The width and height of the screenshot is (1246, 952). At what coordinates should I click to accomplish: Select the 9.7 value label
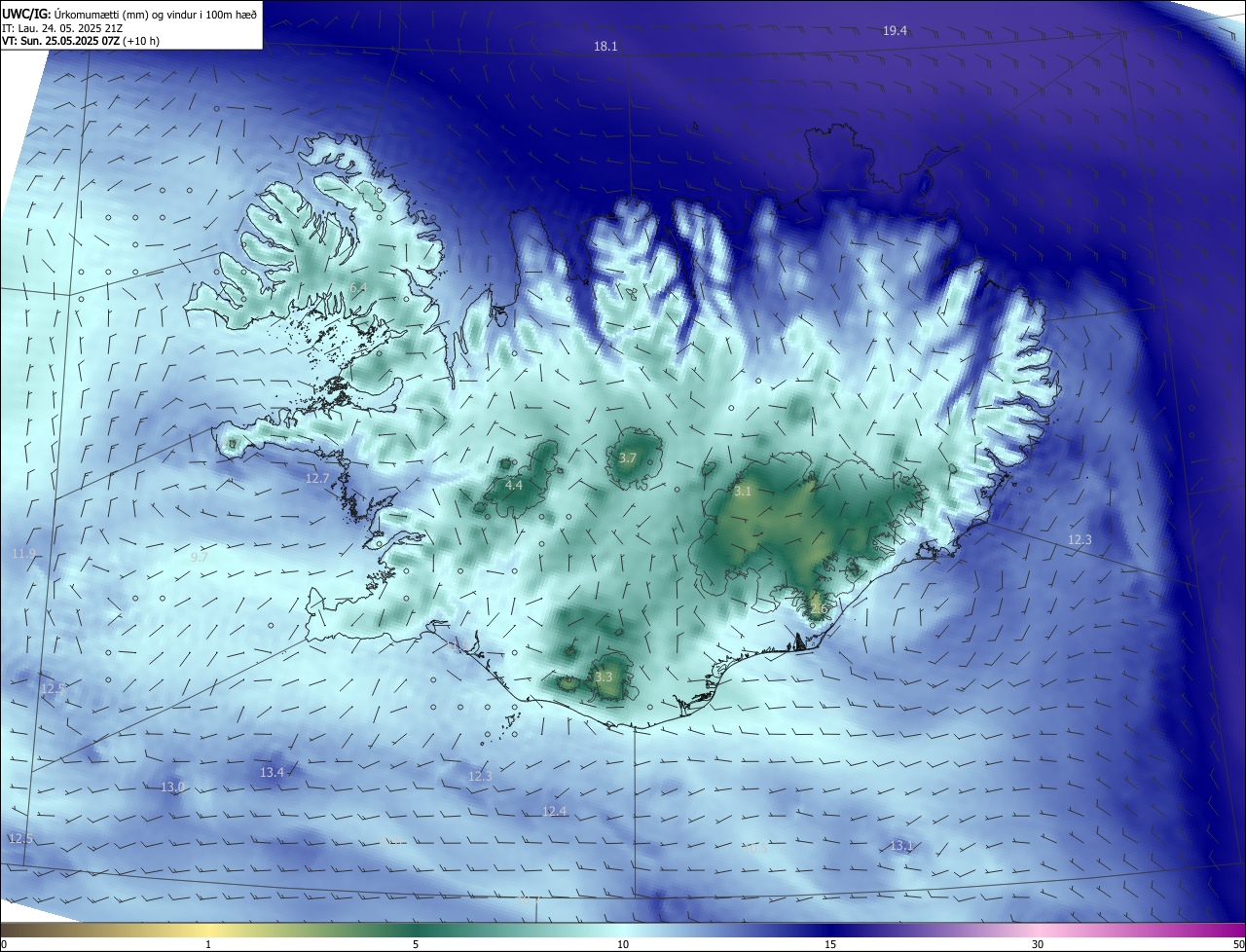click(199, 557)
